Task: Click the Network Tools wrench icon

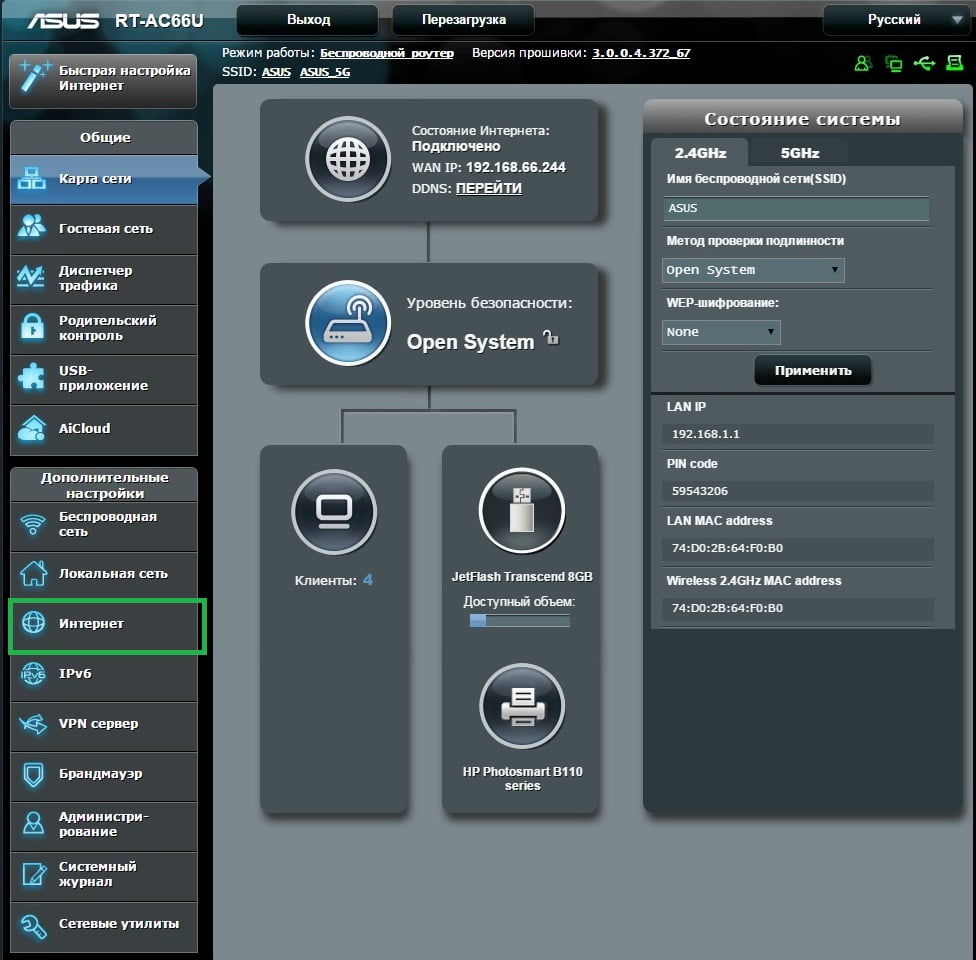Action: click(34, 926)
